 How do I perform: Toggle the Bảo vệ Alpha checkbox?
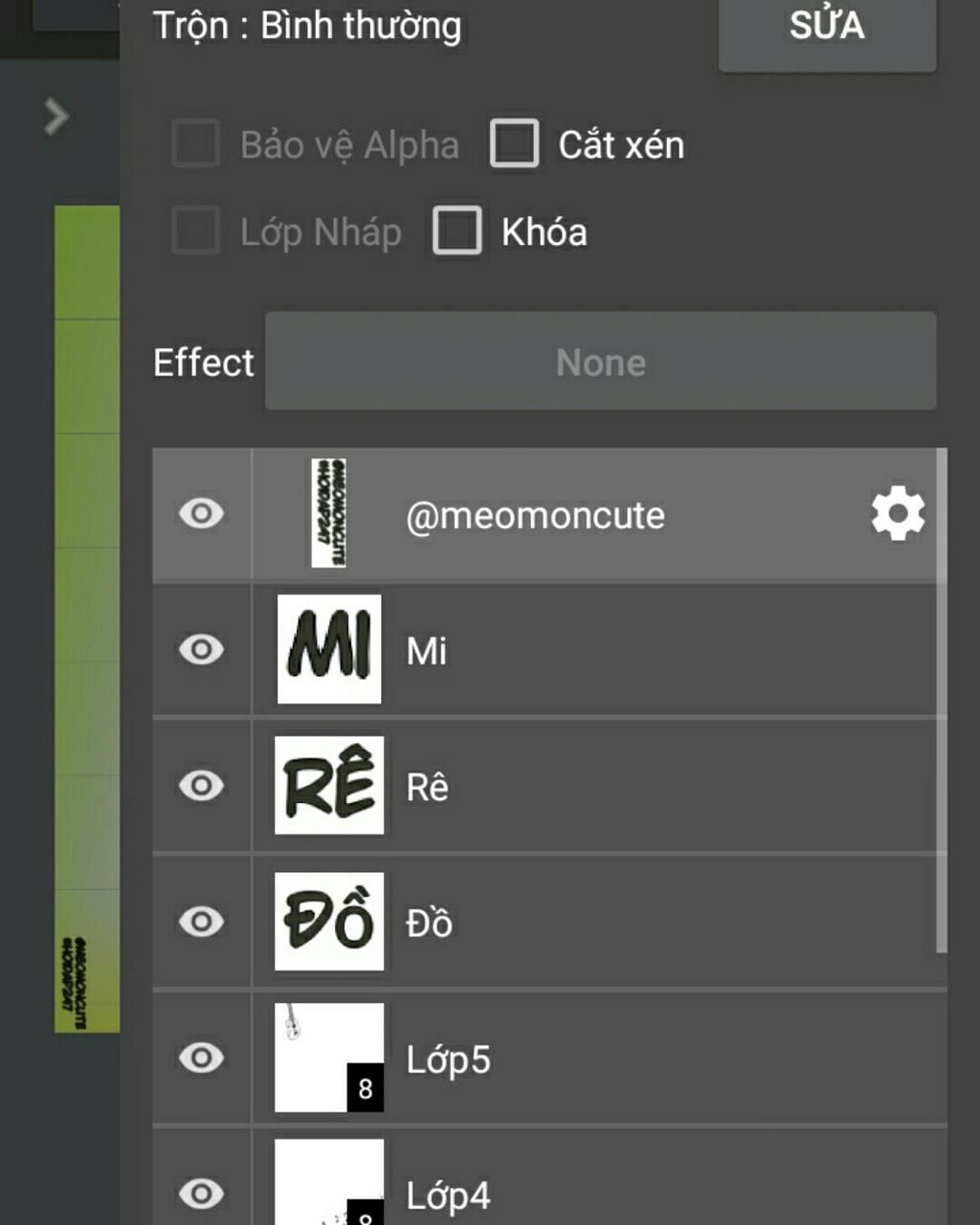pos(196,145)
